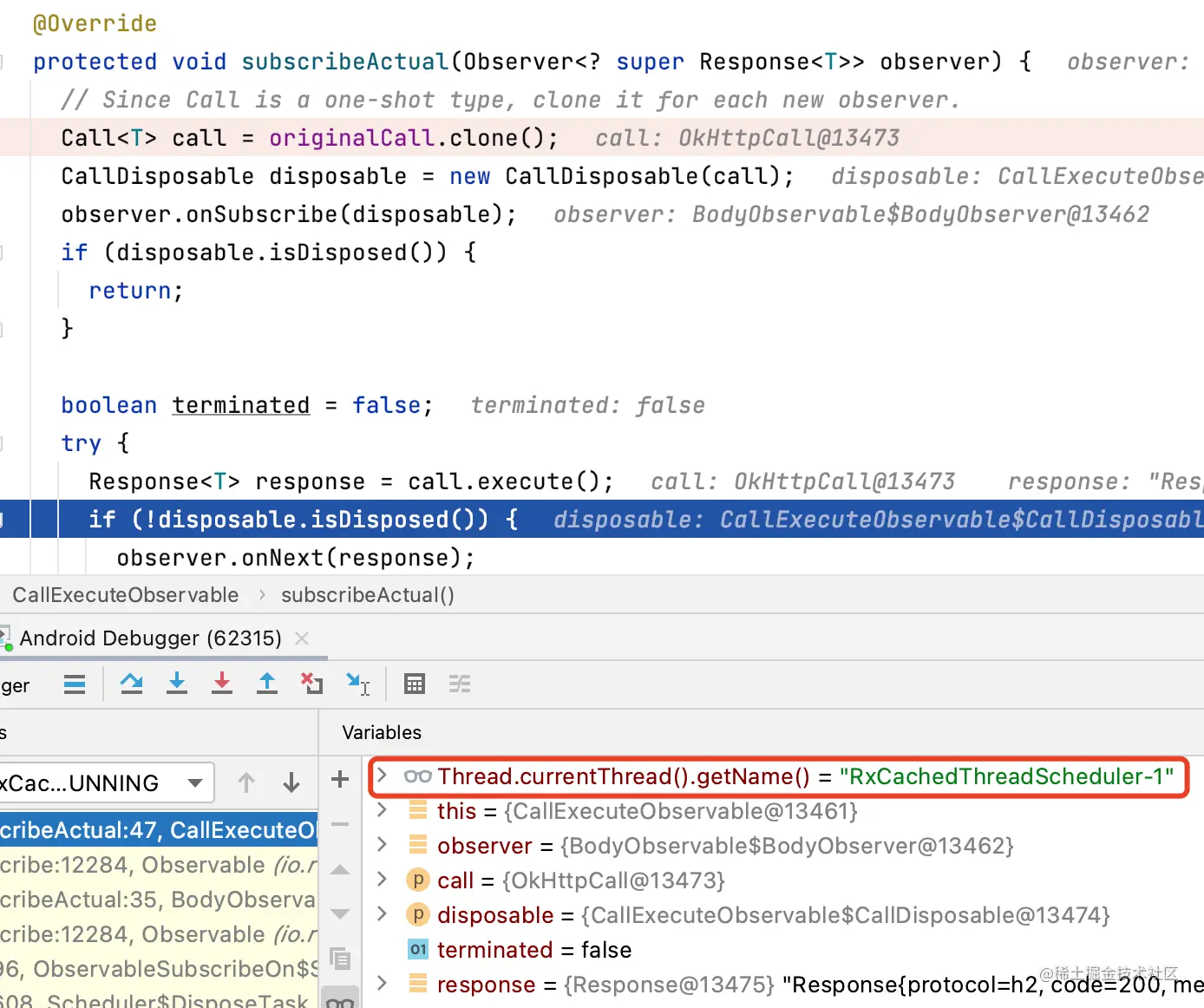Add a new watch with the plus icon
The image size is (1204, 1008).
(x=340, y=779)
